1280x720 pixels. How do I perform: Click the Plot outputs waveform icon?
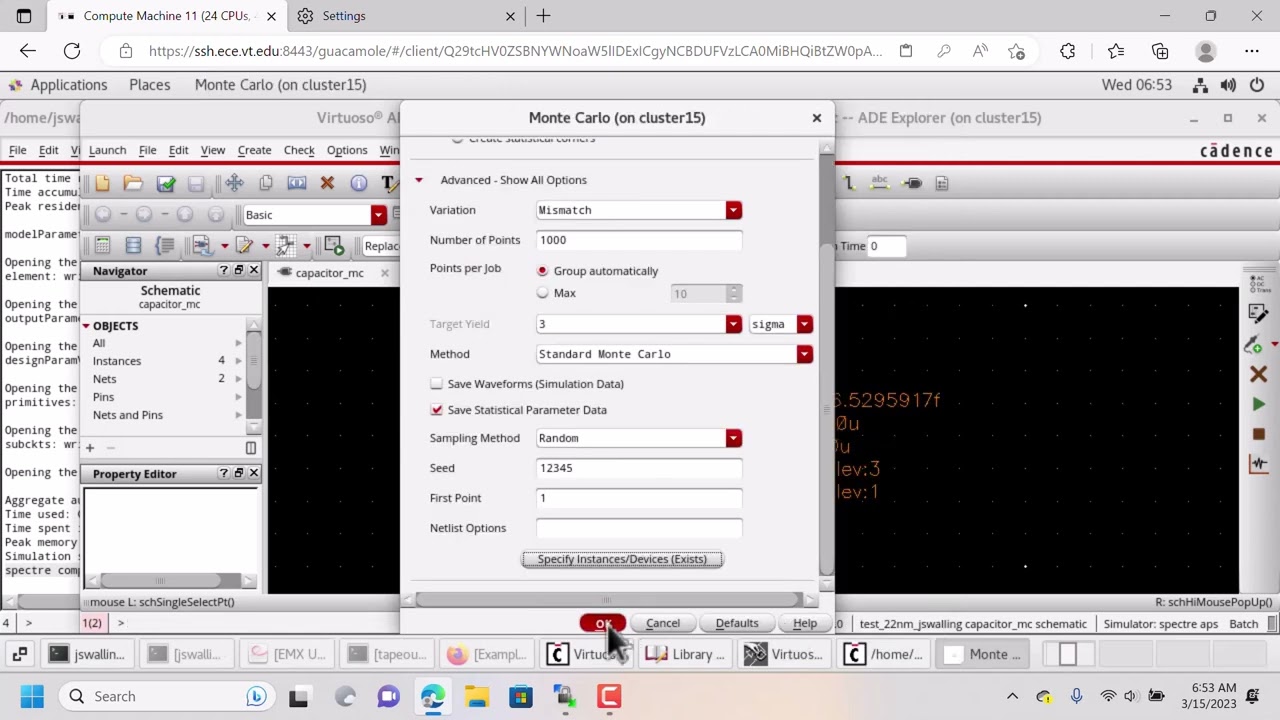[x=1258, y=463]
